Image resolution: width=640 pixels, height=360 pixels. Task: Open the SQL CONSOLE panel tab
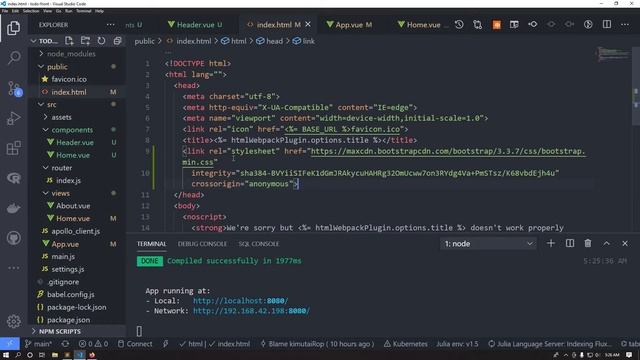(x=259, y=244)
